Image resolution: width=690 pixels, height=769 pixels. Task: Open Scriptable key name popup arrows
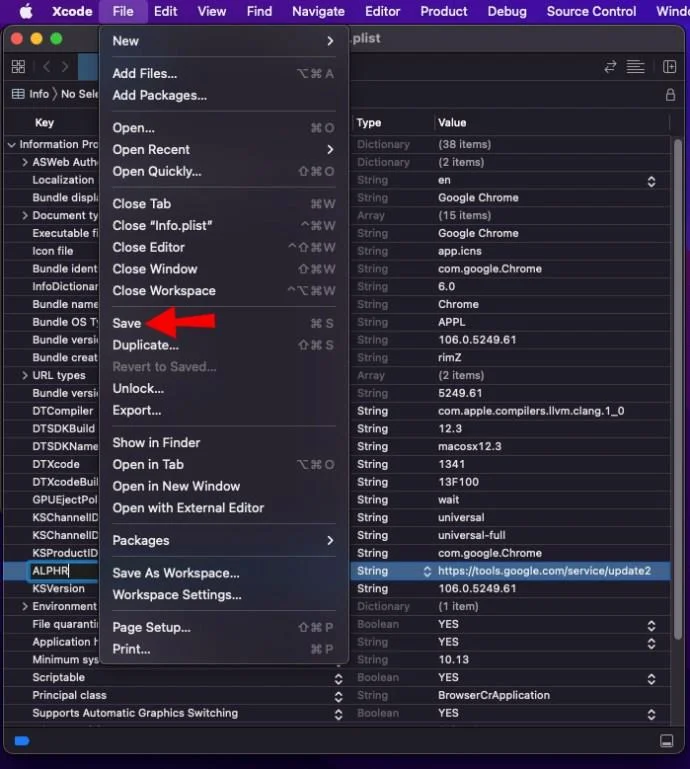(338, 679)
